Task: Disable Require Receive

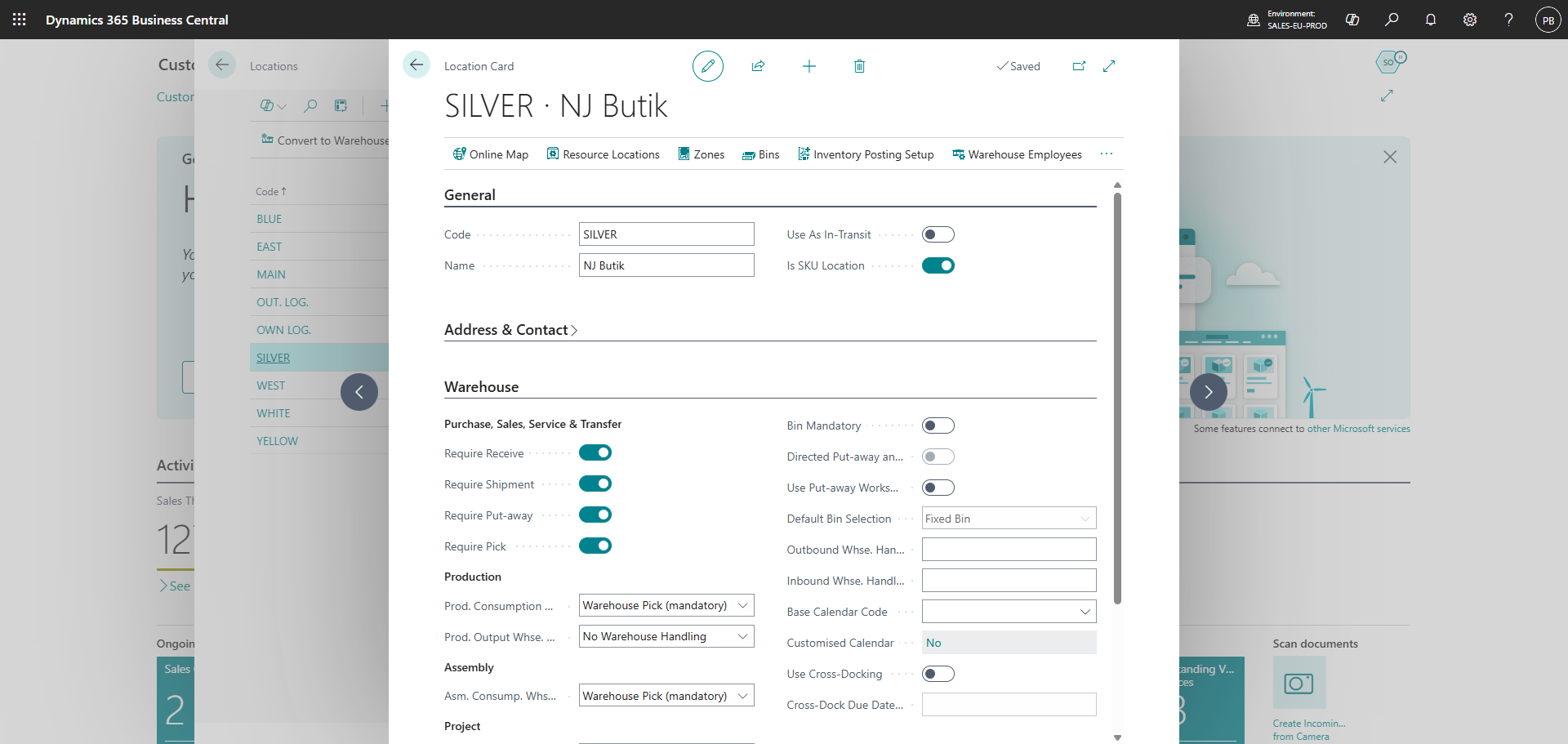Action: pyautogui.click(x=595, y=452)
